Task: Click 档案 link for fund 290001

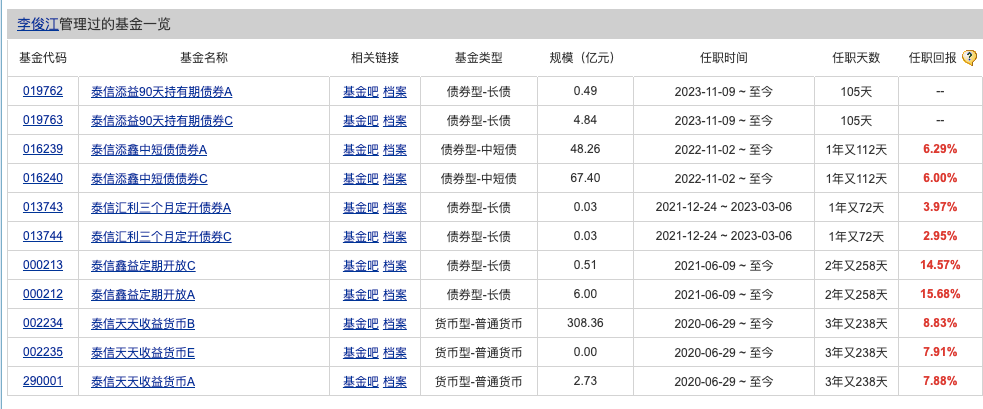Action: 395,381
